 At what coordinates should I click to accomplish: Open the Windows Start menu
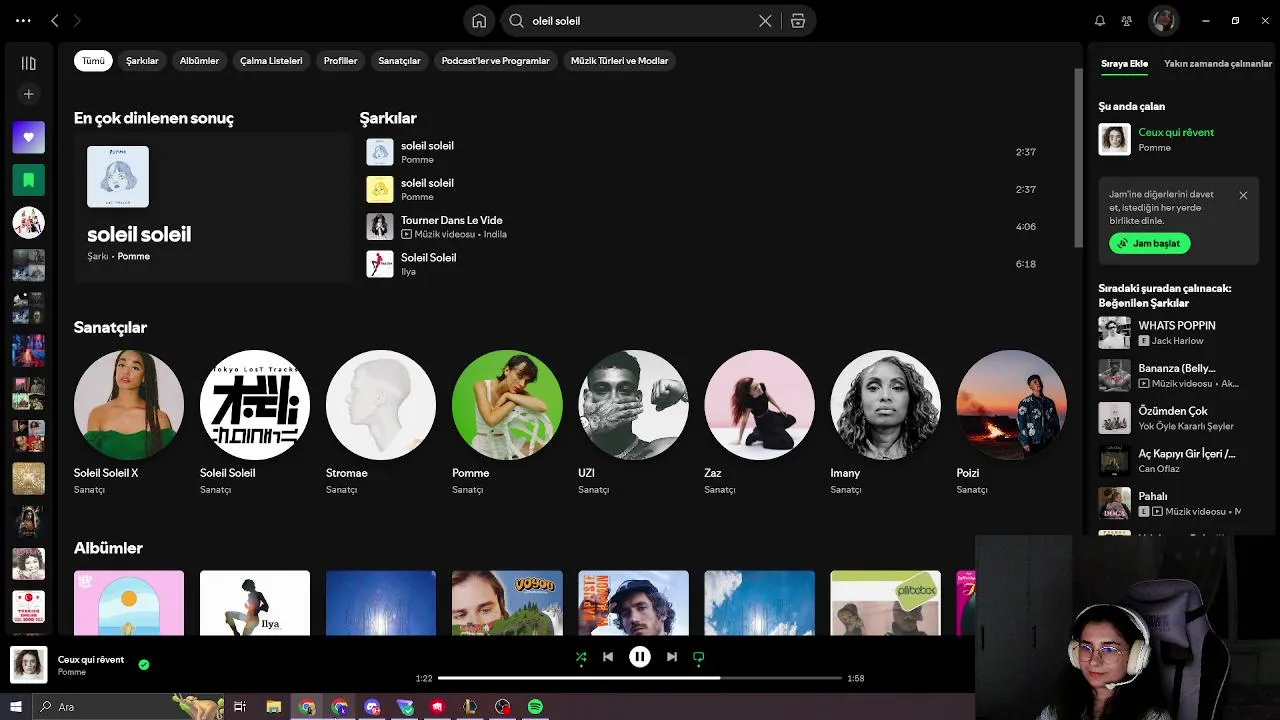pyautogui.click(x=16, y=707)
